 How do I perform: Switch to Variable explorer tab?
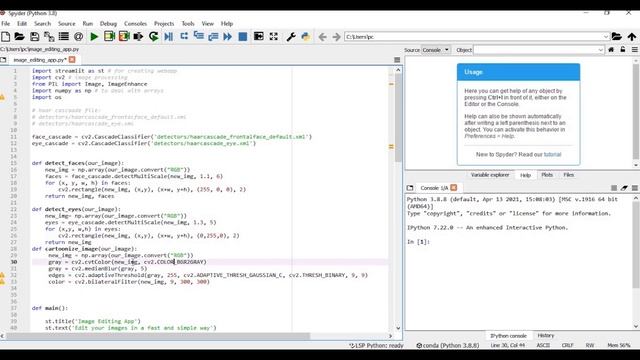490,175
